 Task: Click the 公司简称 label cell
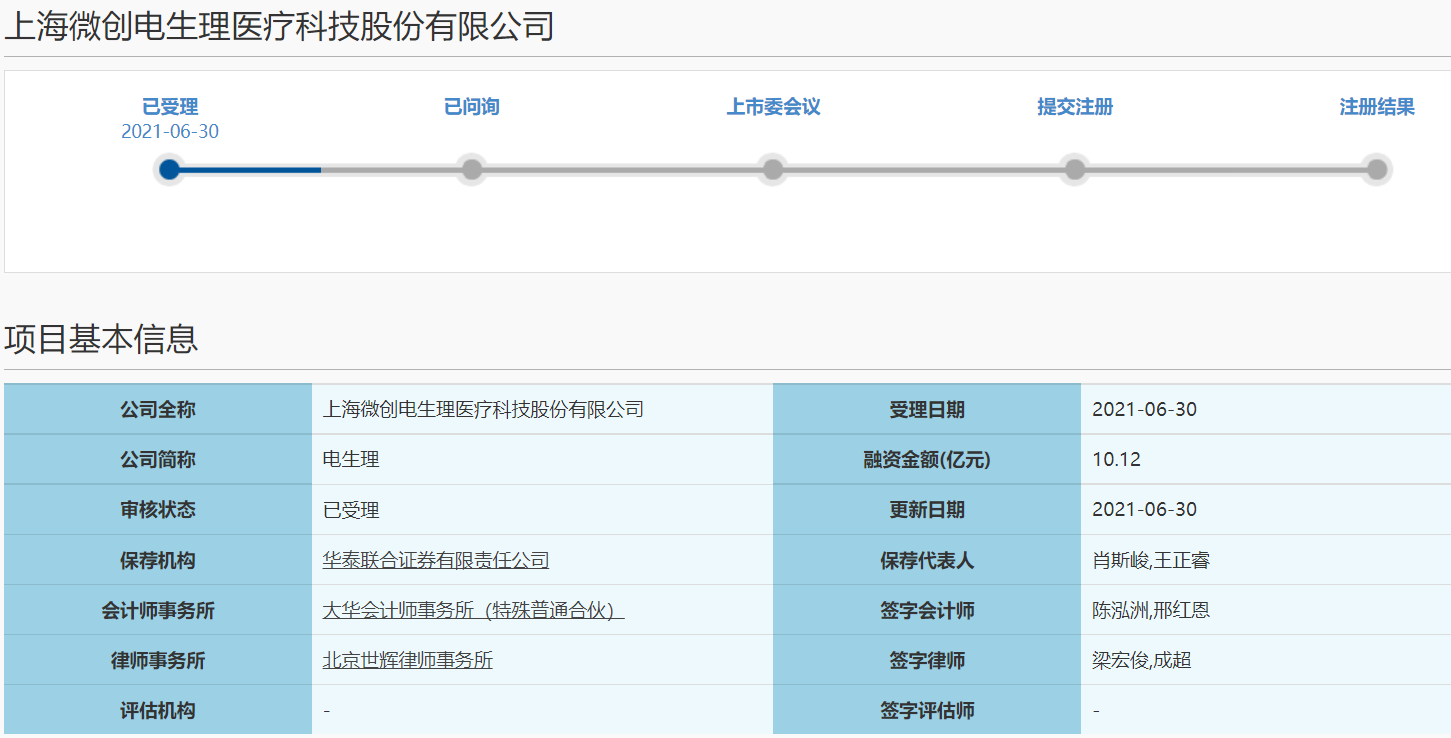[158, 460]
